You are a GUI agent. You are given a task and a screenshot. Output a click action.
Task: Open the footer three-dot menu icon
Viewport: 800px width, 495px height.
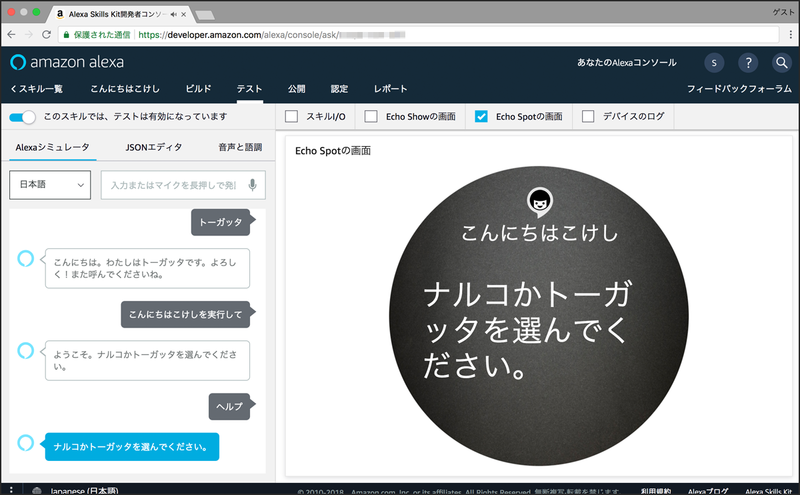(x=11, y=490)
